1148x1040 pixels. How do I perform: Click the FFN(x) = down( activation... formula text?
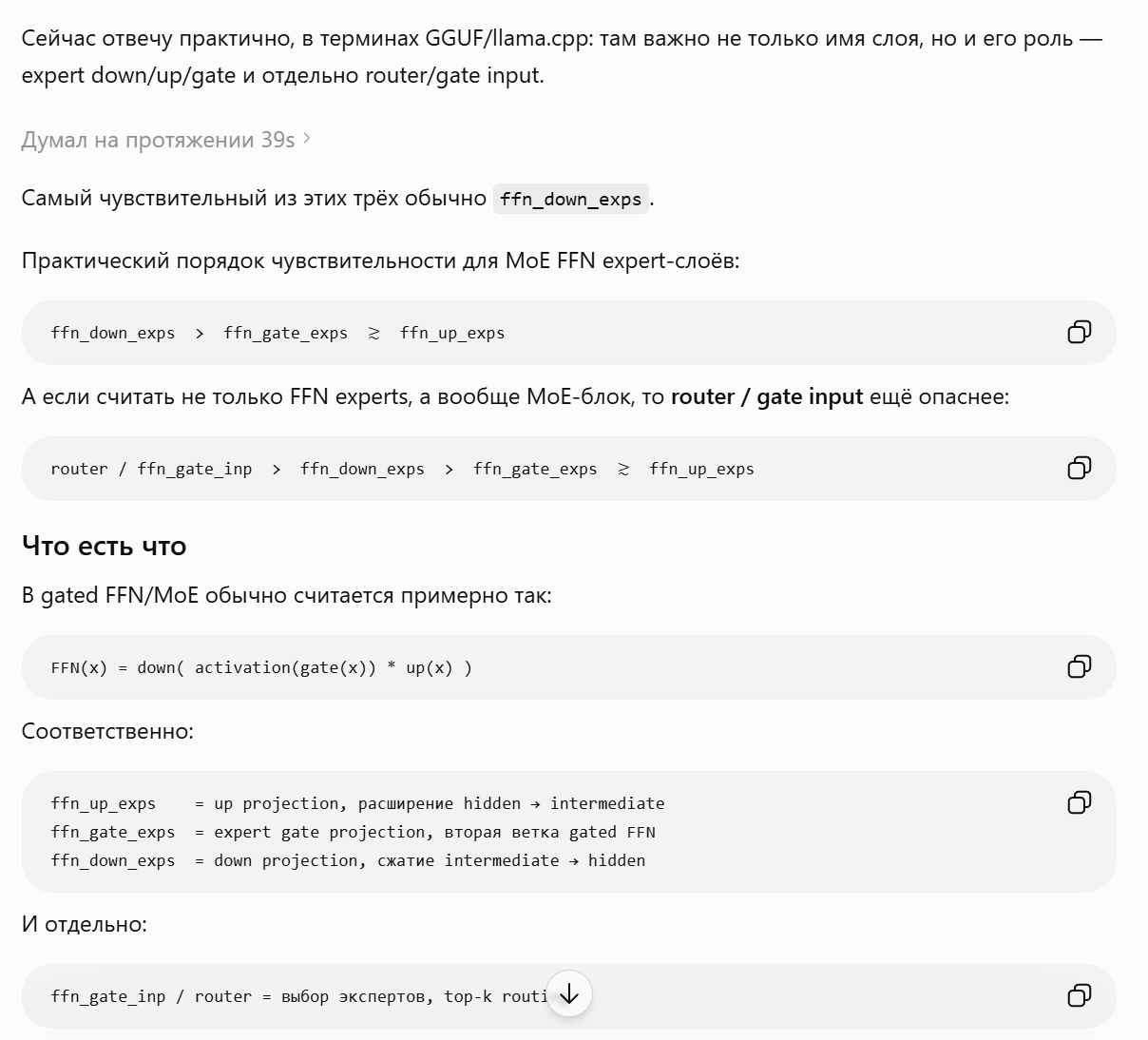[261, 667]
